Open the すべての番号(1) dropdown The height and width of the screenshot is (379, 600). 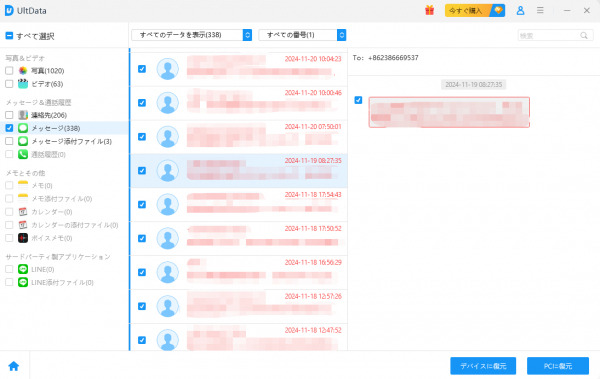302,35
